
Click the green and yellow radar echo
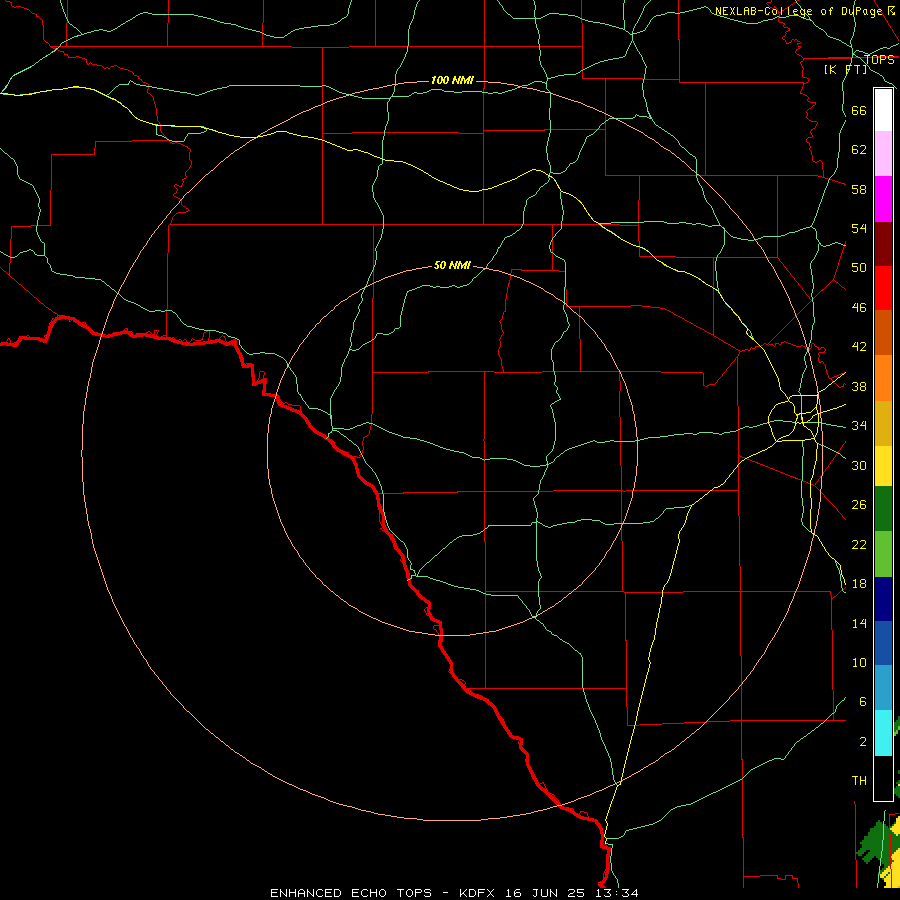coord(881,852)
